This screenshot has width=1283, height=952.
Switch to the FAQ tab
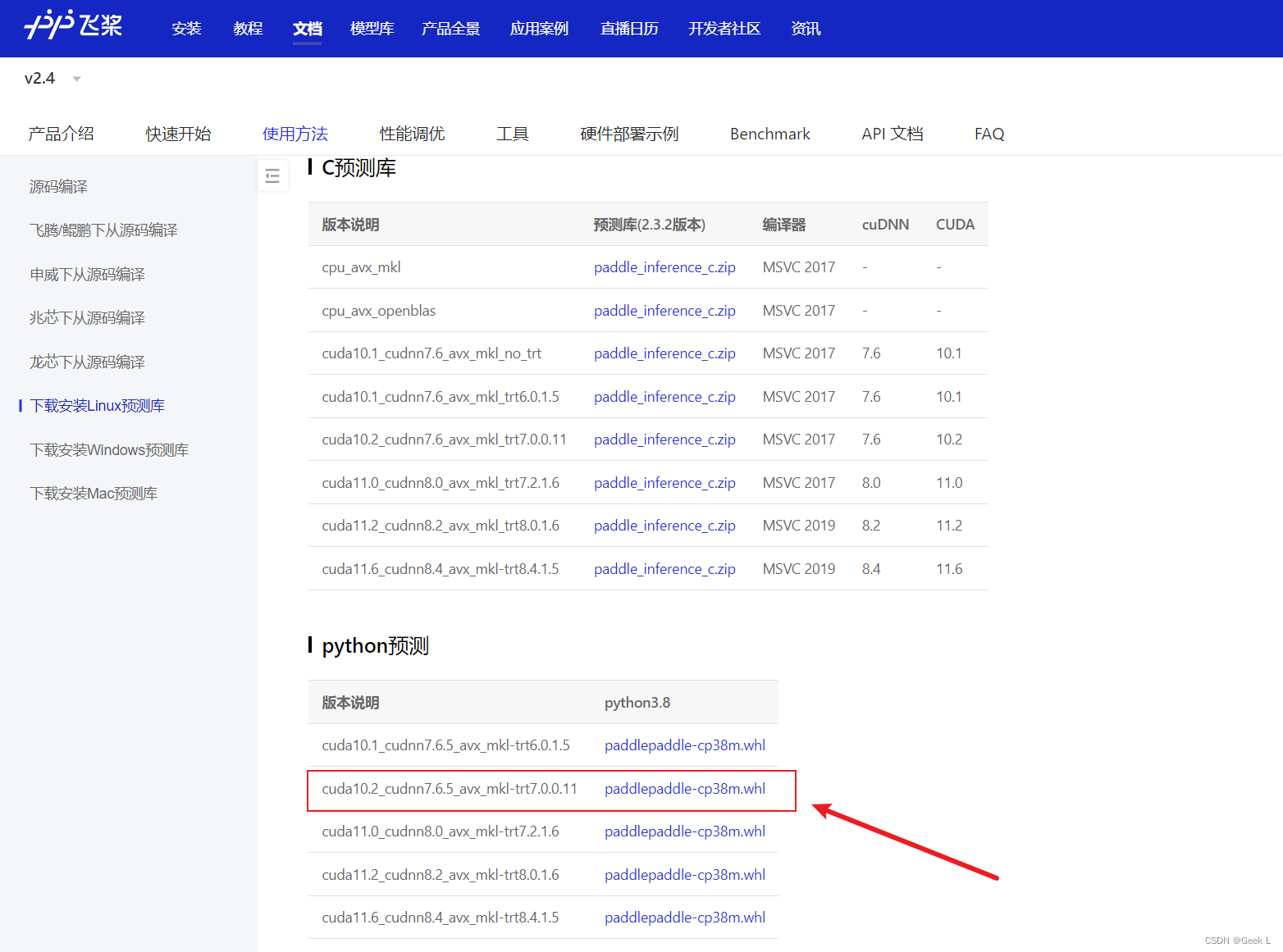coord(989,134)
